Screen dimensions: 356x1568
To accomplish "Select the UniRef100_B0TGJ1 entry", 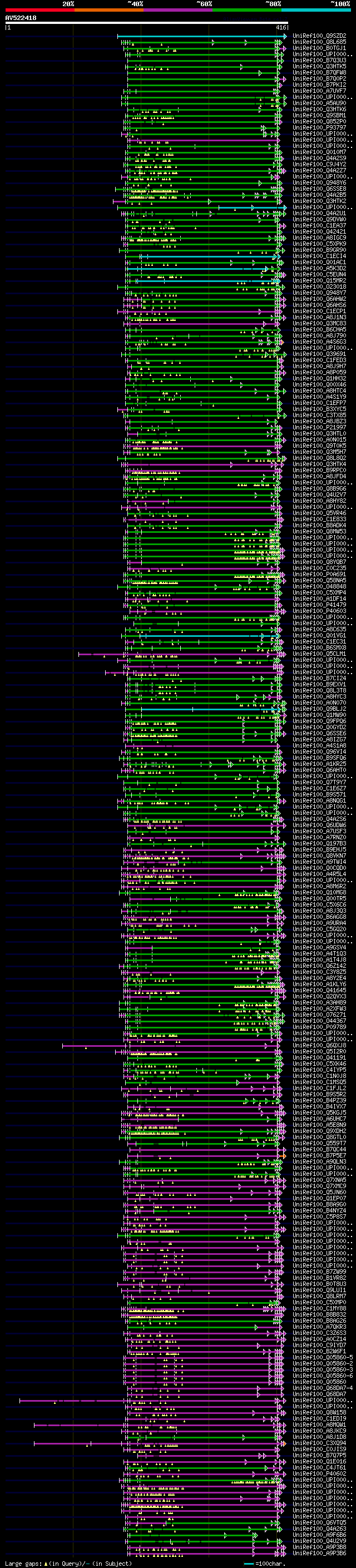I will click(319, 49).
